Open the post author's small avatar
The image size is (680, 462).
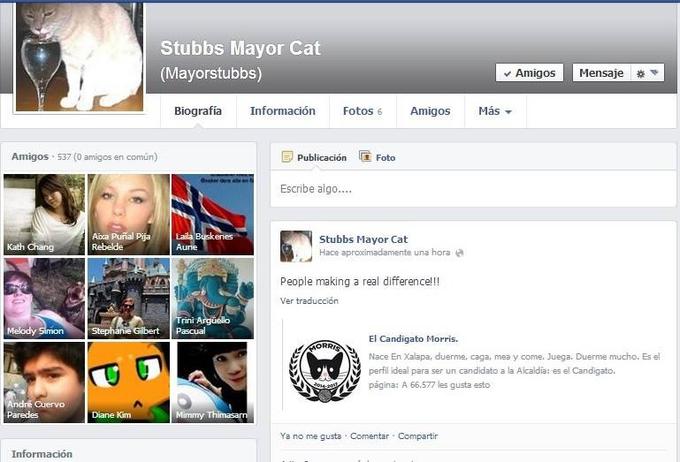(x=296, y=246)
